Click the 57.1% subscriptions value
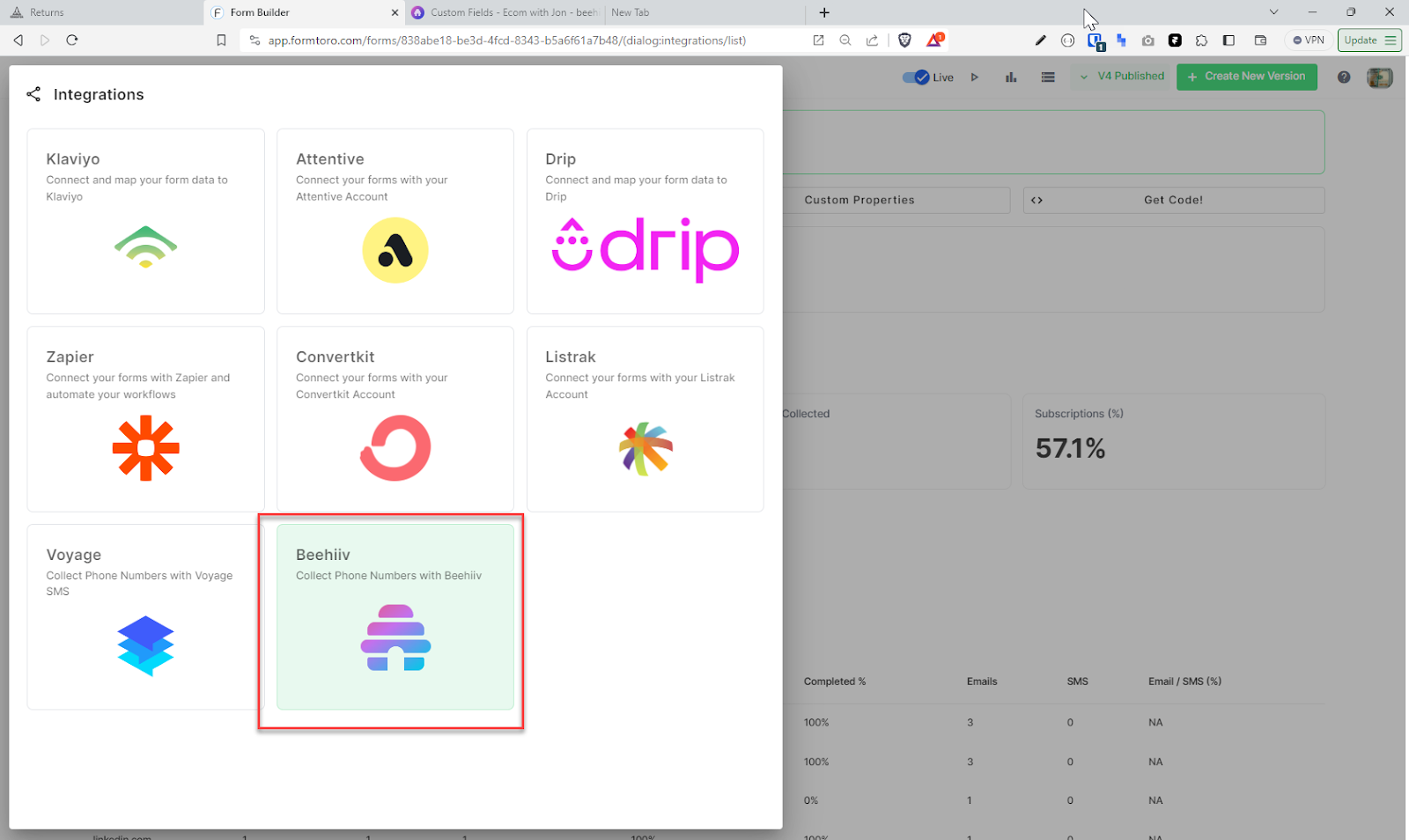The height and width of the screenshot is (840, 1409). [x=1070, y=449]
